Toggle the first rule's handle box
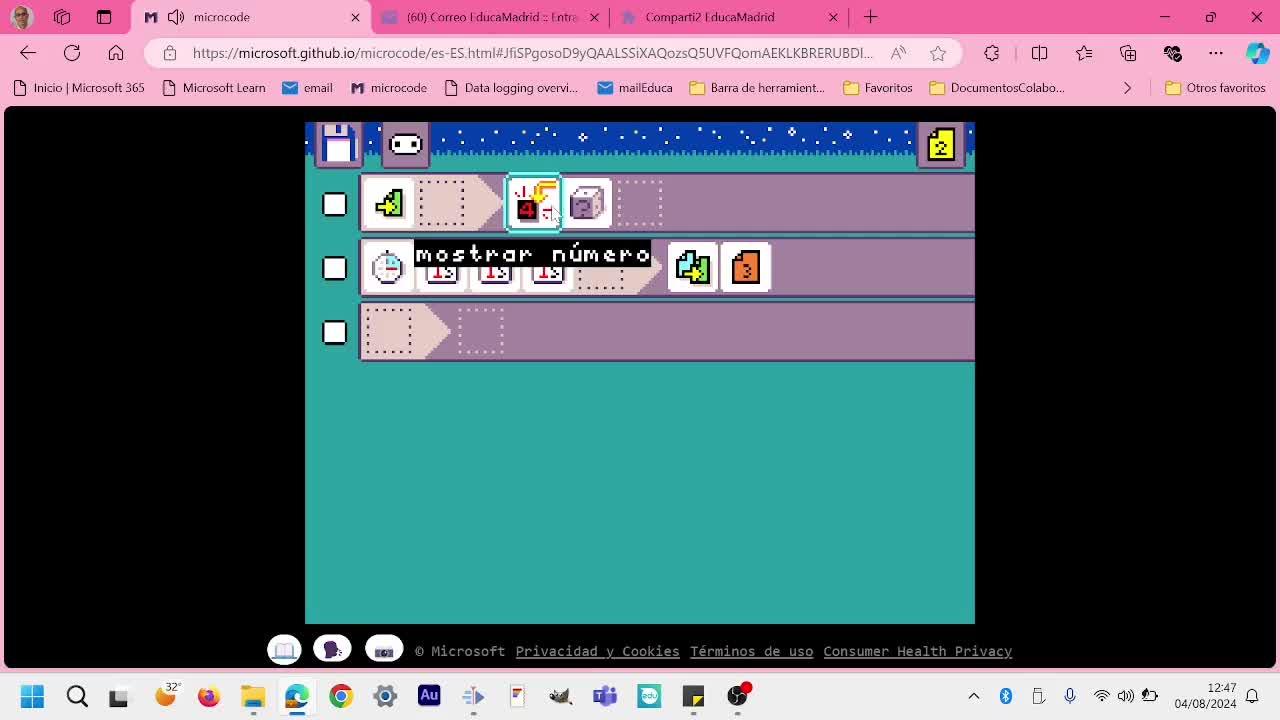 coord(334,204)
